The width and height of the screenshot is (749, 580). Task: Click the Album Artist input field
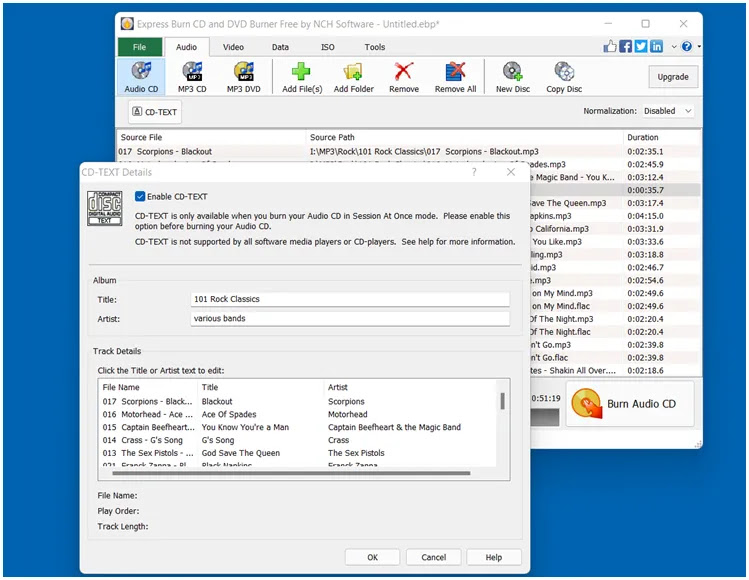pos(350,318)
